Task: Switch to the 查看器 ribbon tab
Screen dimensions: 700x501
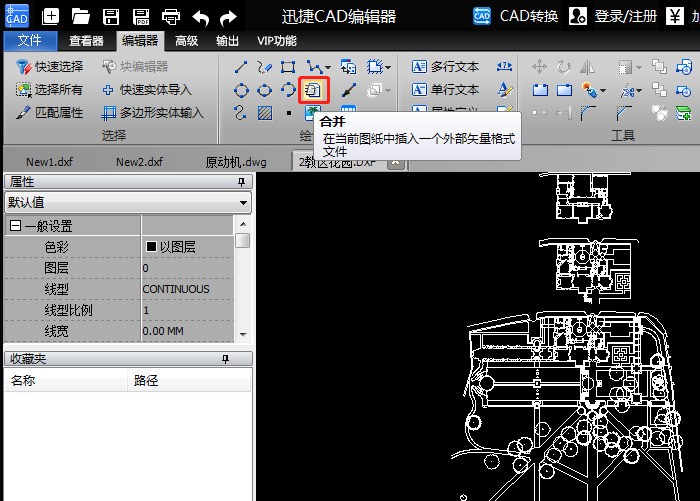Action: click(86, 41)
